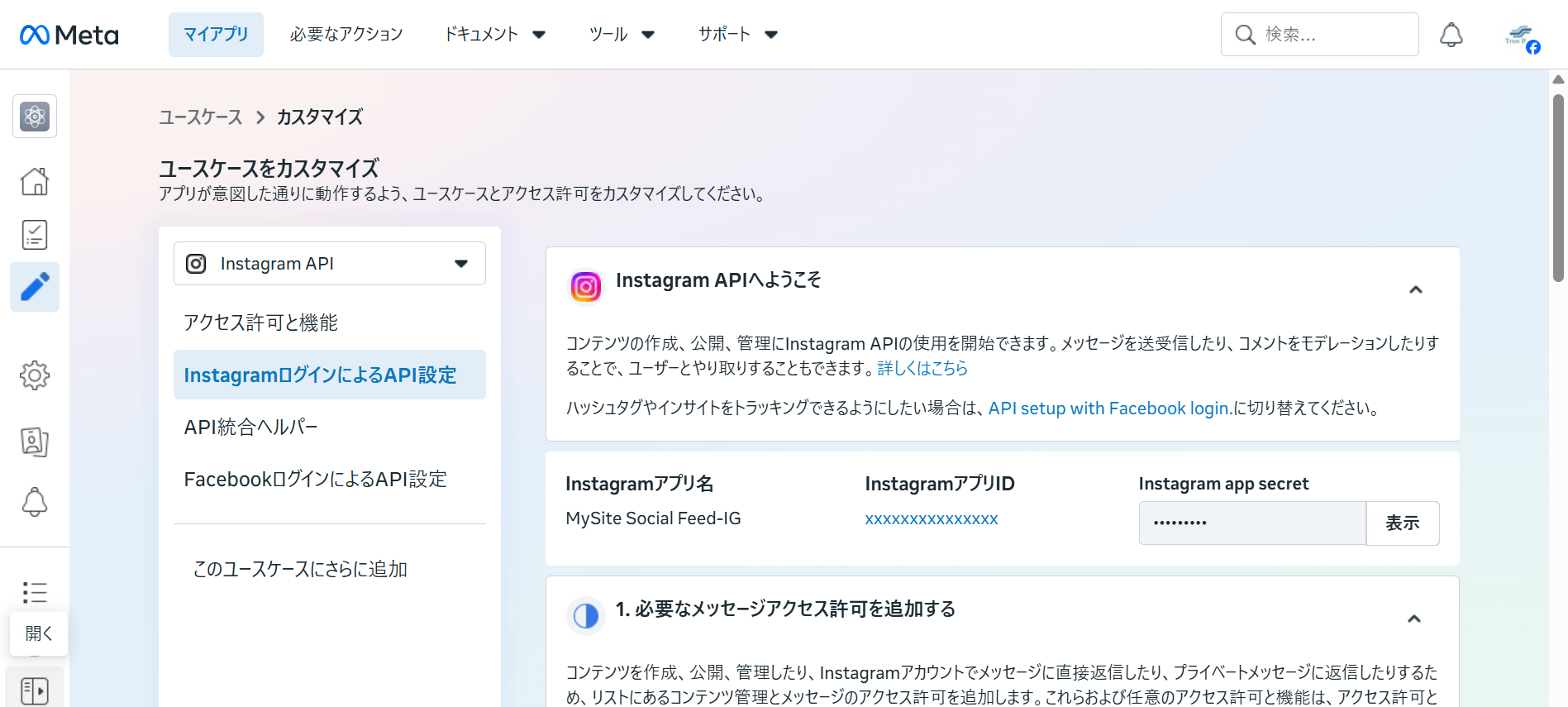Open sidebar alerts bell icon
This screenshot has height=707, width=1568.
tap(35, 501)
